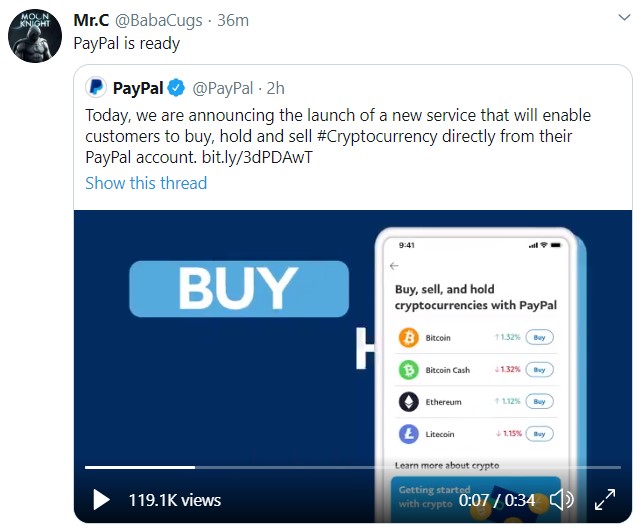Click the Ethereum coin icon
The width and height of the screenshot is (642, 531).
pyautogui.click(x=408, y=402)
